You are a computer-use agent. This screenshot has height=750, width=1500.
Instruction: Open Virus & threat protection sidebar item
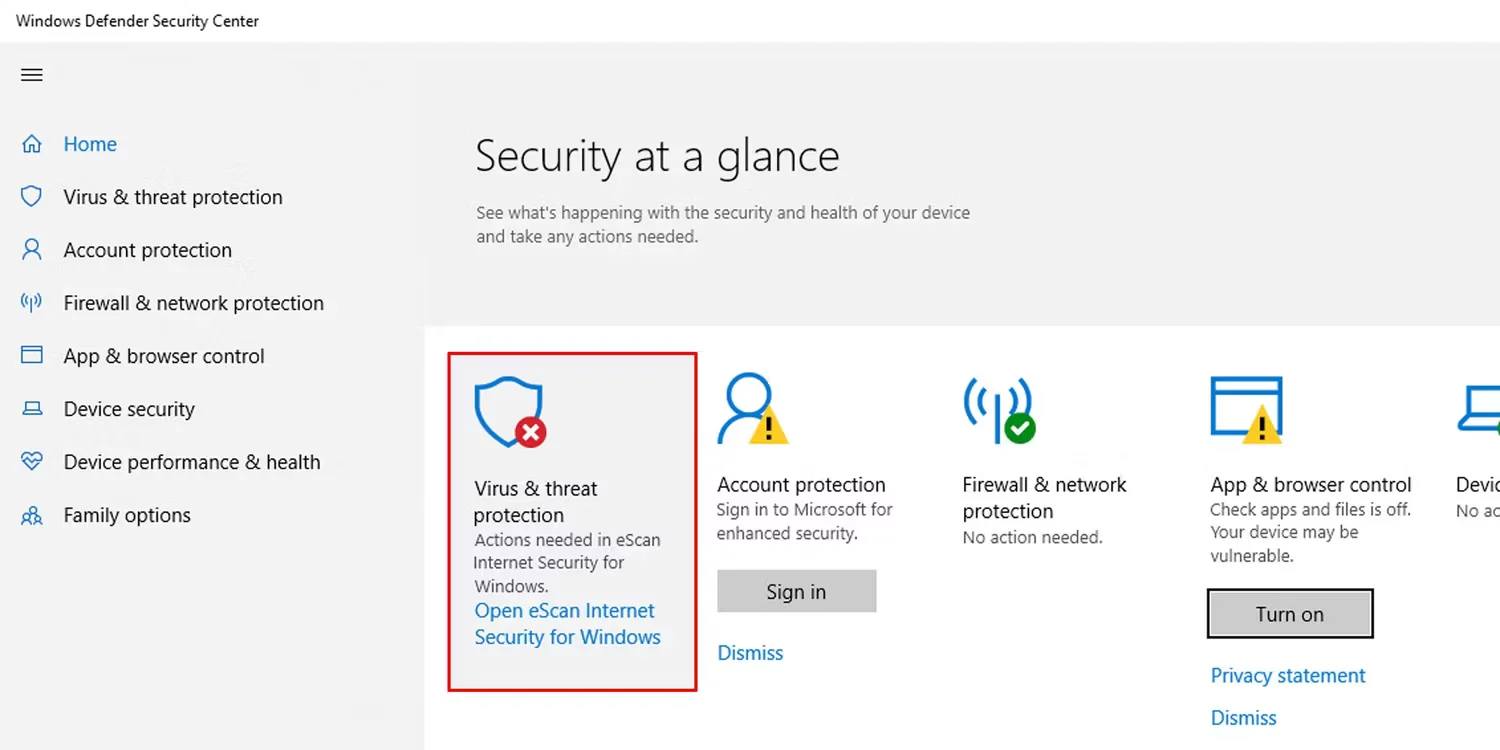click(172, 197)
